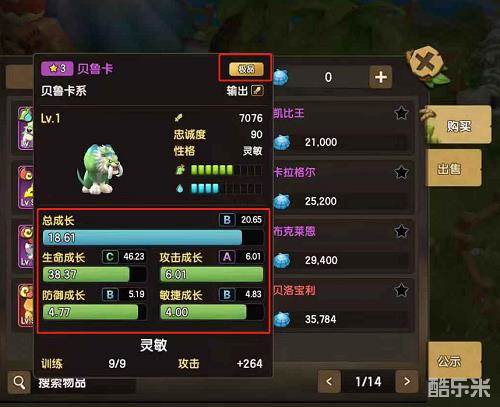Screen dimensions: 500x407
Task: Go to previous page arrow
Action: 329,382
